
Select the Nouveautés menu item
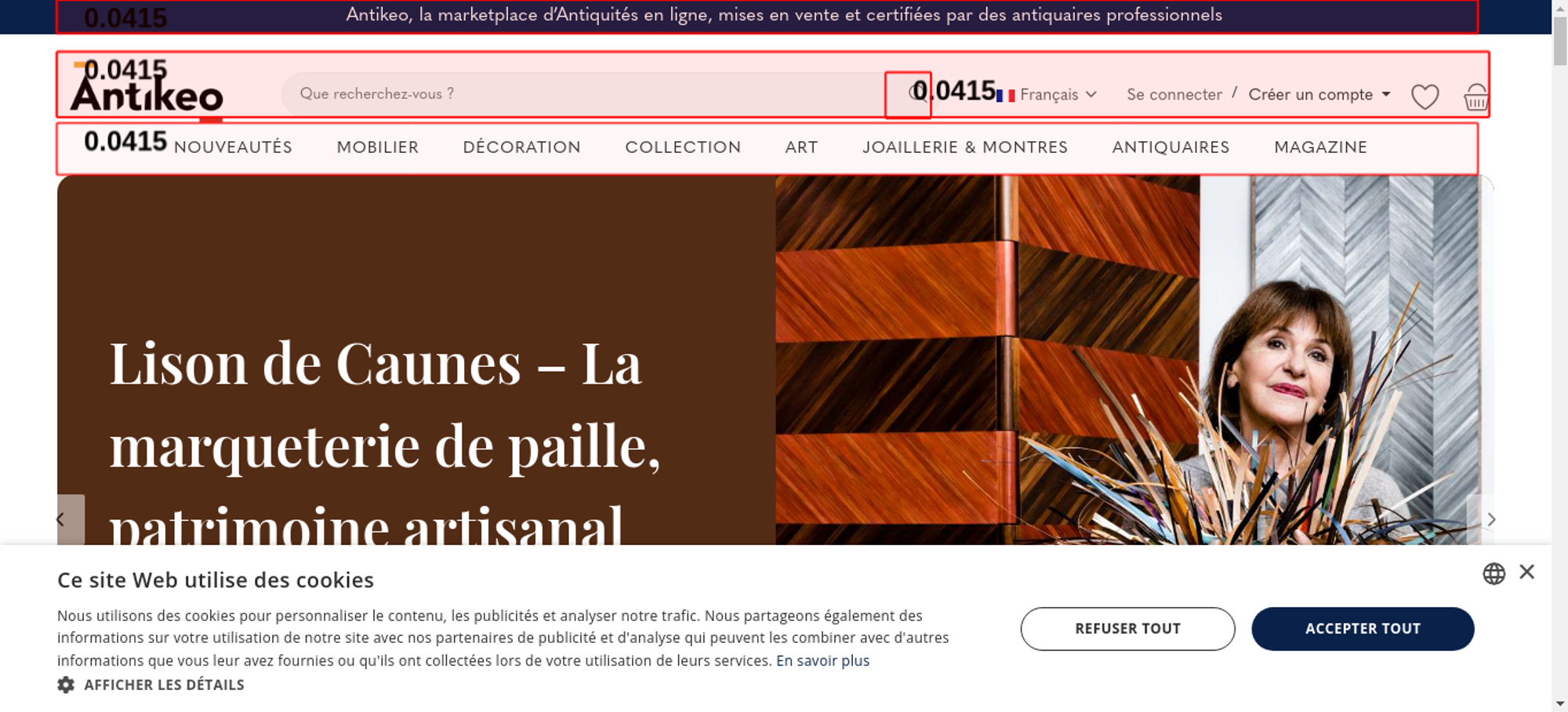tap(233, 147)
